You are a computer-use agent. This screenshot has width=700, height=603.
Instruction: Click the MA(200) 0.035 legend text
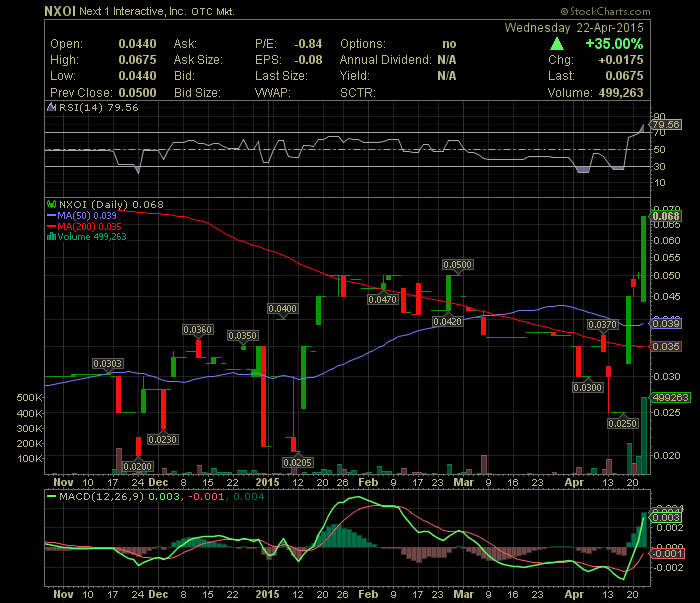click(x=89, y=226)
